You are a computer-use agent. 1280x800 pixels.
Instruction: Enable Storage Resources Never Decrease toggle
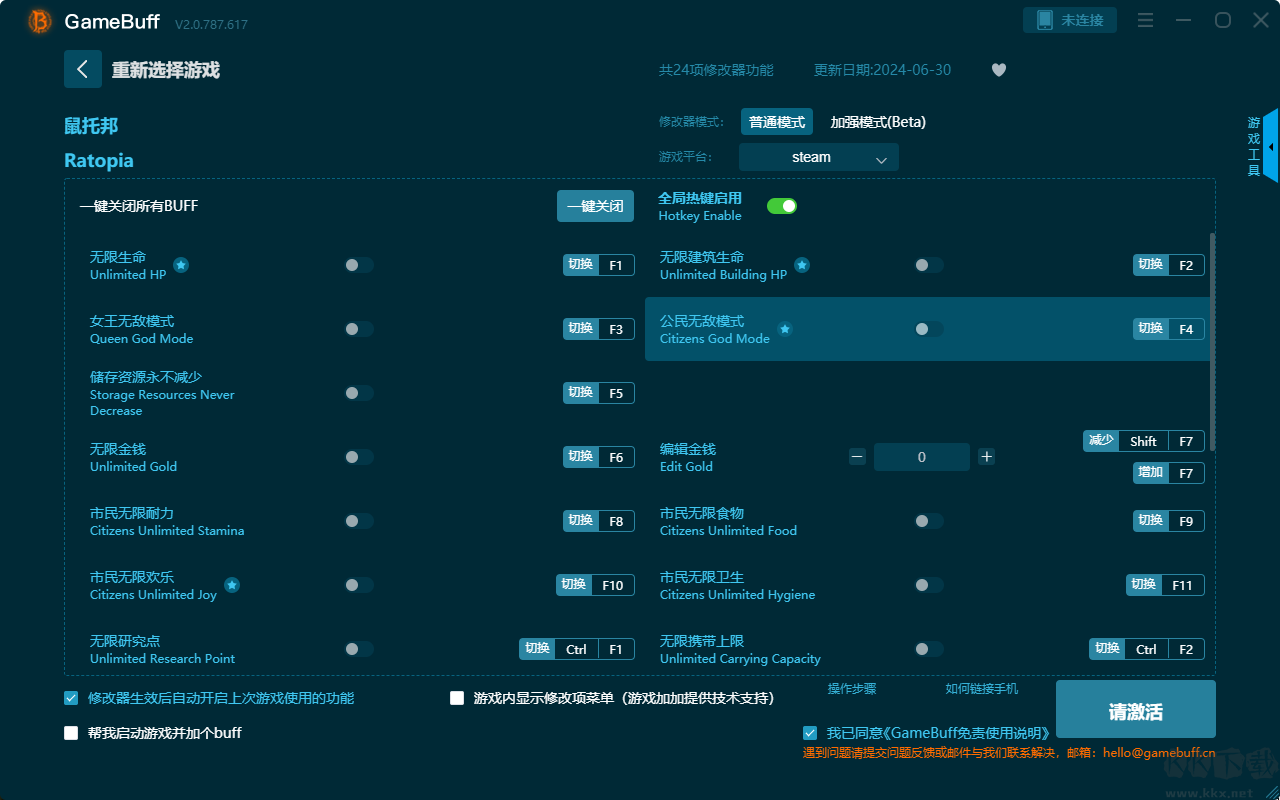359,393
